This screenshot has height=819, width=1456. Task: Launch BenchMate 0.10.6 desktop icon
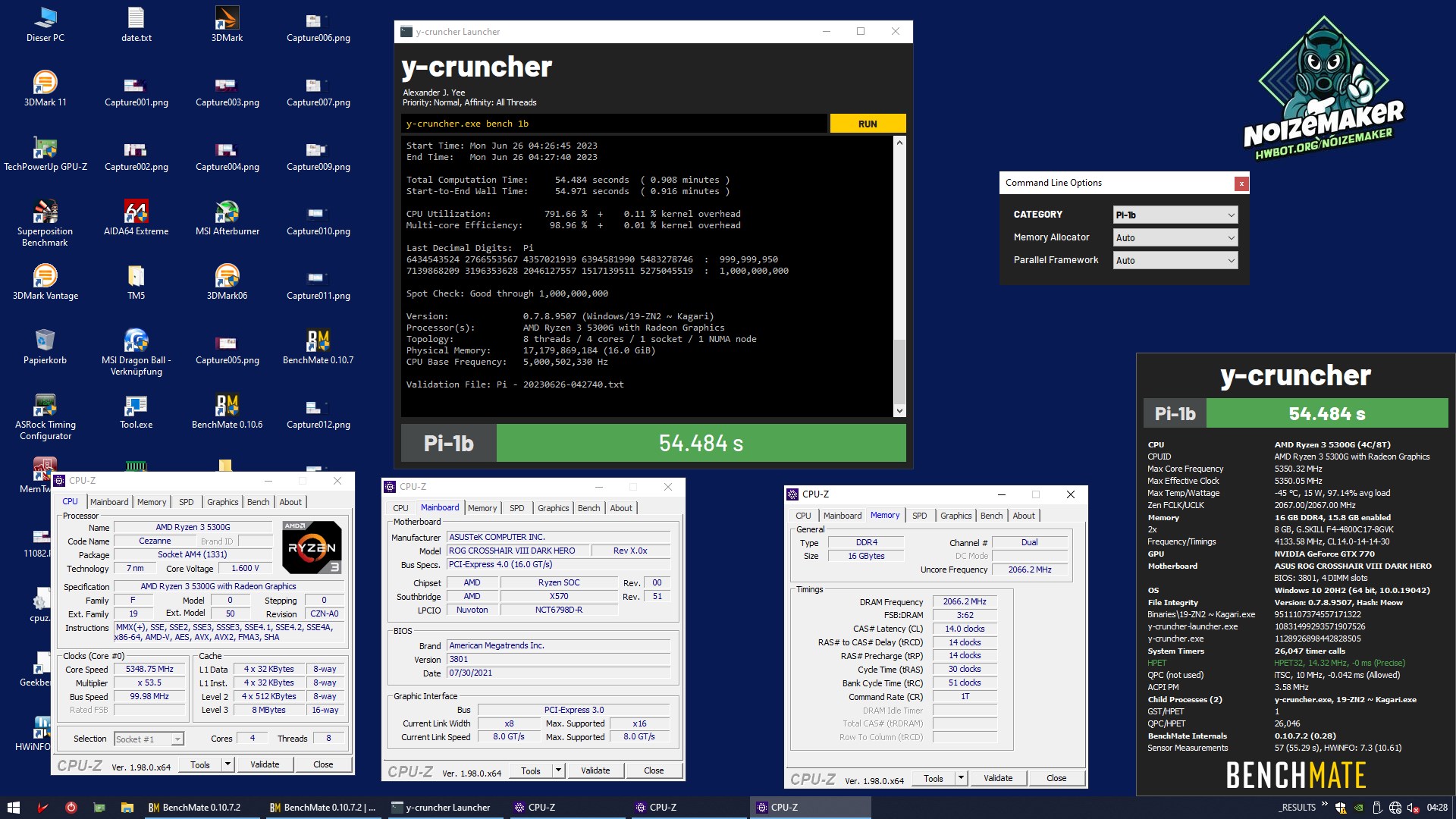[x=227, y=411]
